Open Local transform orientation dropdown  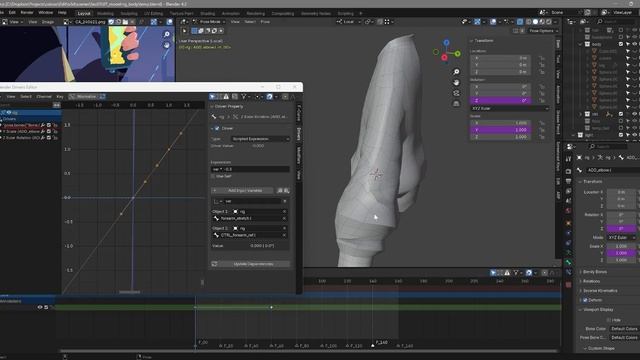tap(349, 22)
